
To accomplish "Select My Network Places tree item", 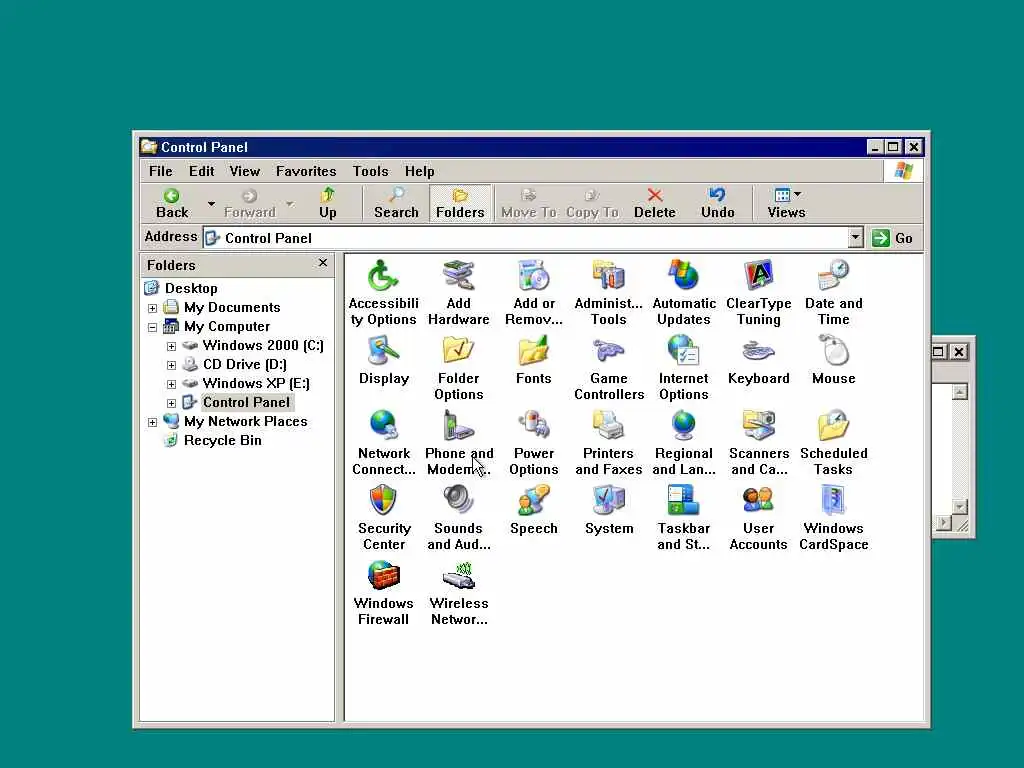I will pos(246,421).
